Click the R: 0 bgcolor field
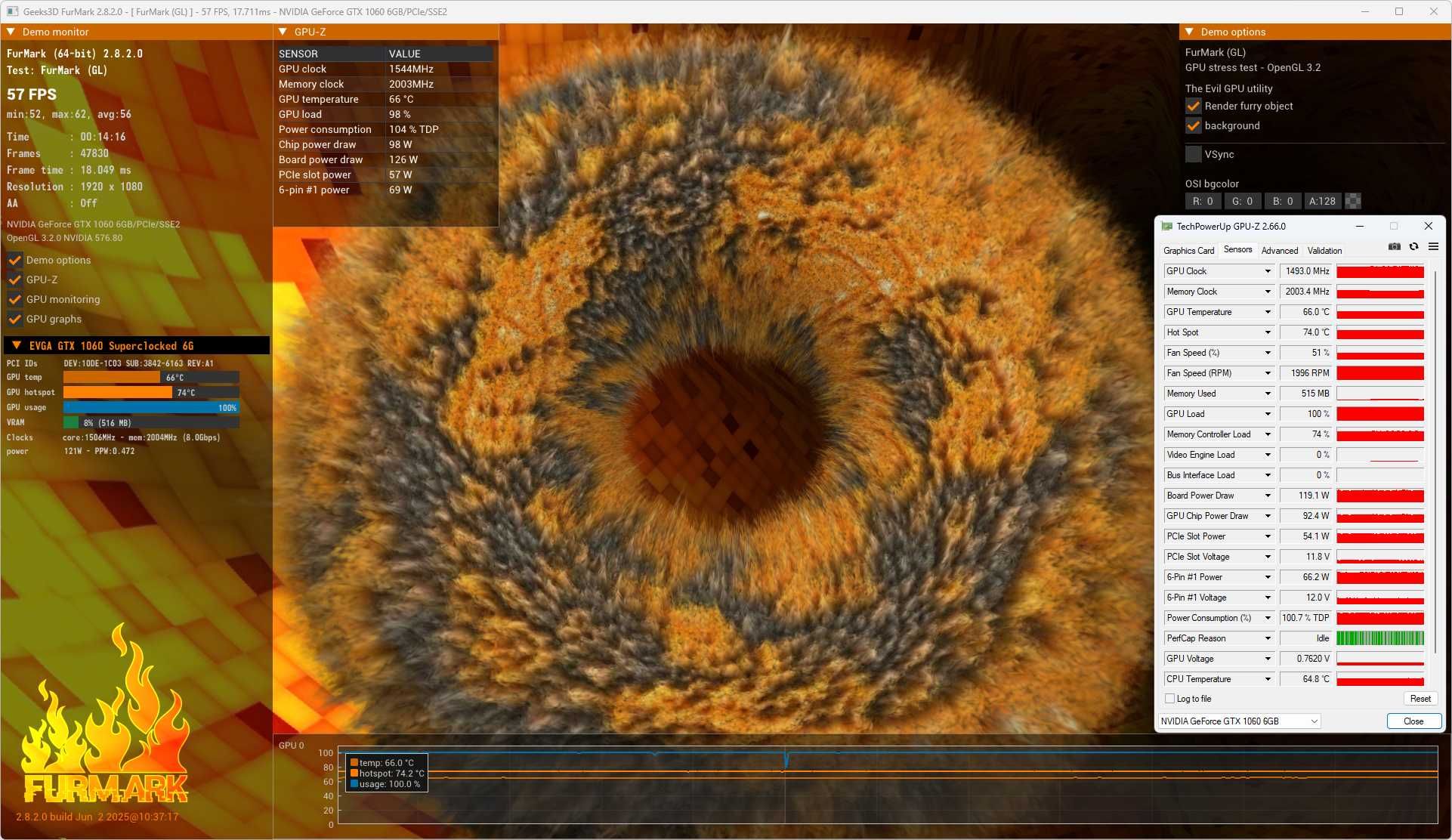Screen dimensions: 1452x840 click(x=1203, y=201)
